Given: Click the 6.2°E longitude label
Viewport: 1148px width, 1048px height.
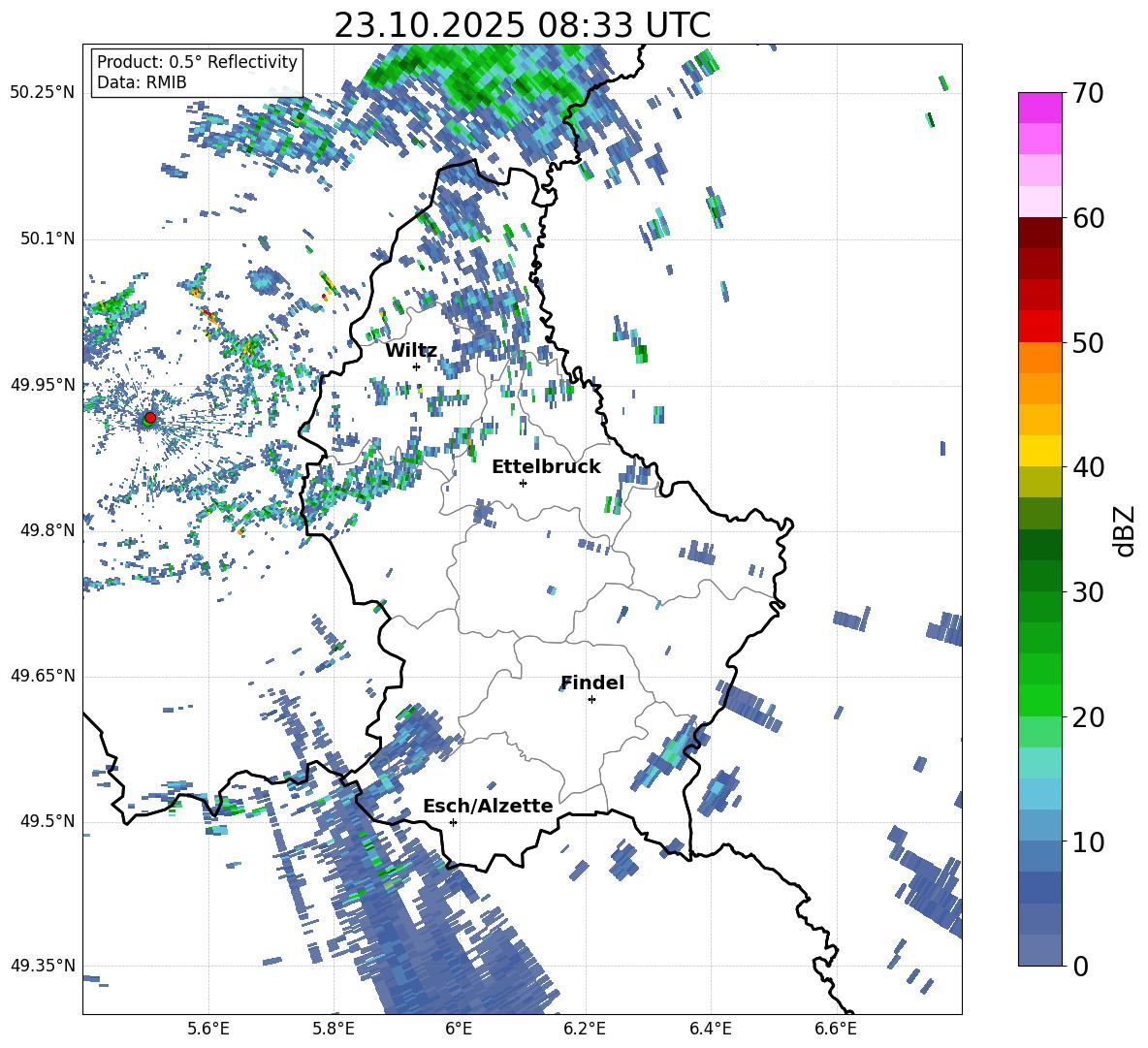Looking at the screenshot, I should coord(585,1029).
